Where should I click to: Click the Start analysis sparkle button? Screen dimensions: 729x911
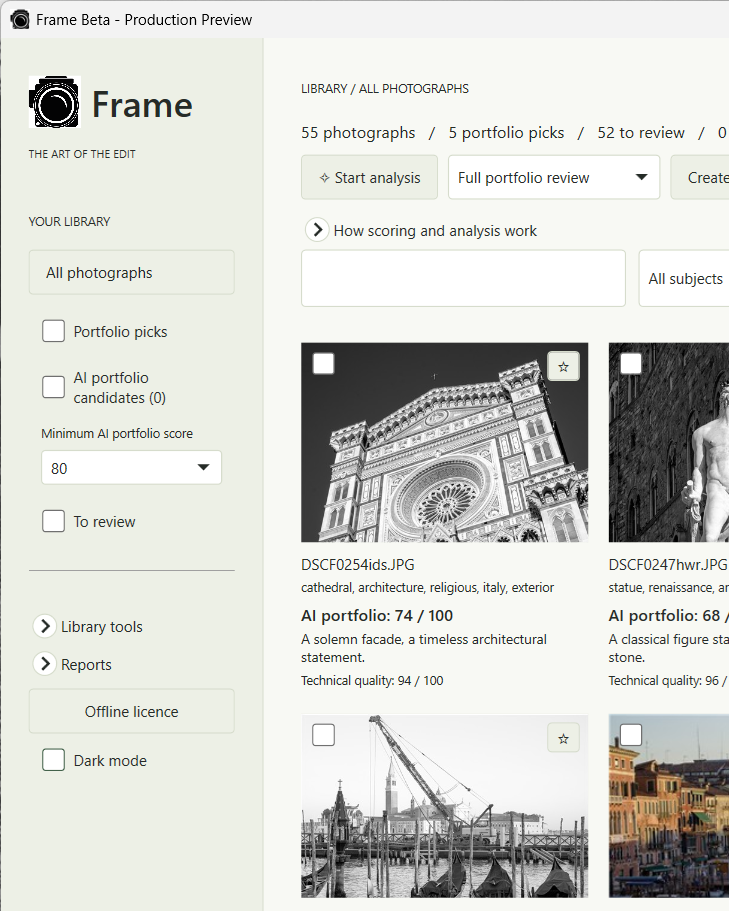(x=369, y=177)
